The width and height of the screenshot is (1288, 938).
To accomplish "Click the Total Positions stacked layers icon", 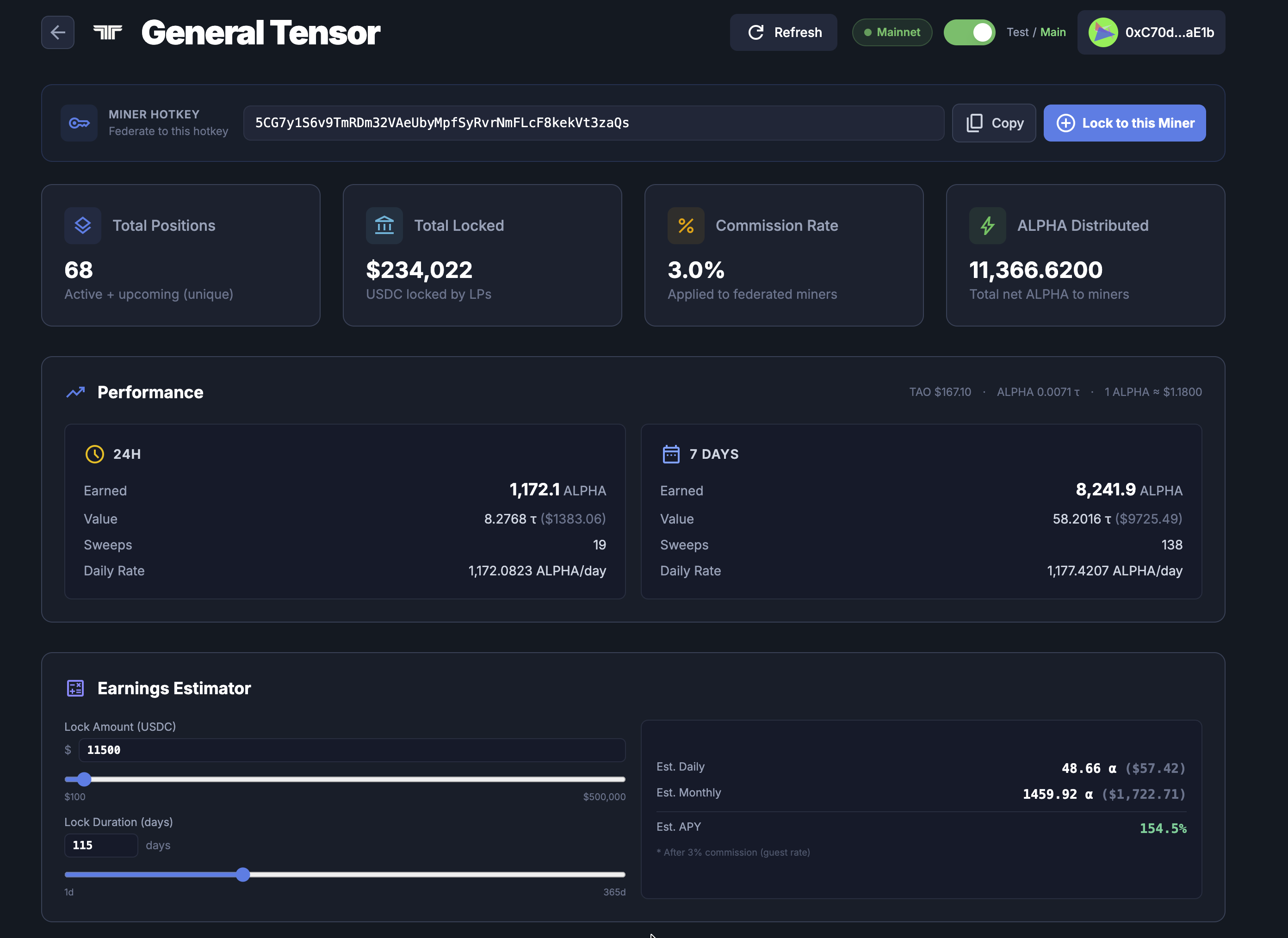I will pyautogui.click(x=82, y=225).
